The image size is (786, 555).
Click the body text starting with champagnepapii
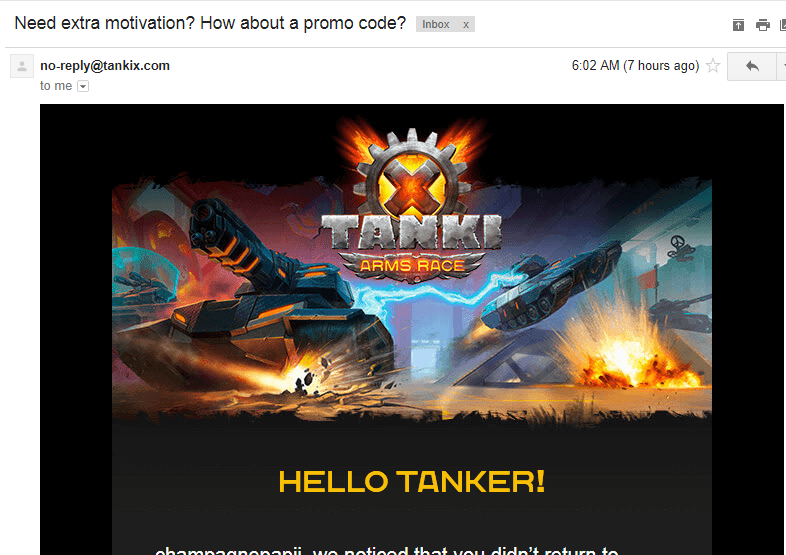[x=386, y=550]
